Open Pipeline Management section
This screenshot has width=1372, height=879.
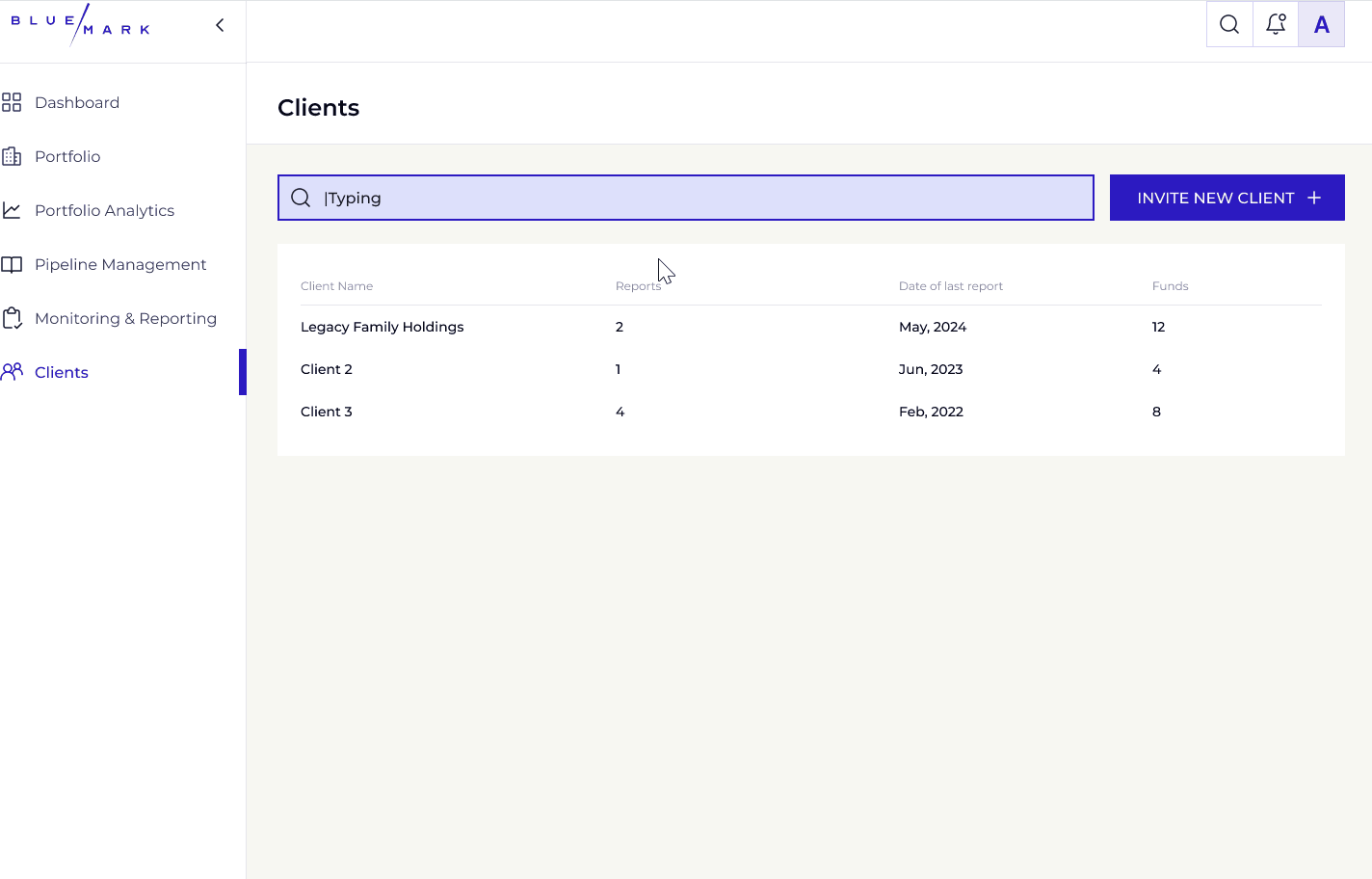tap(120, 264)
